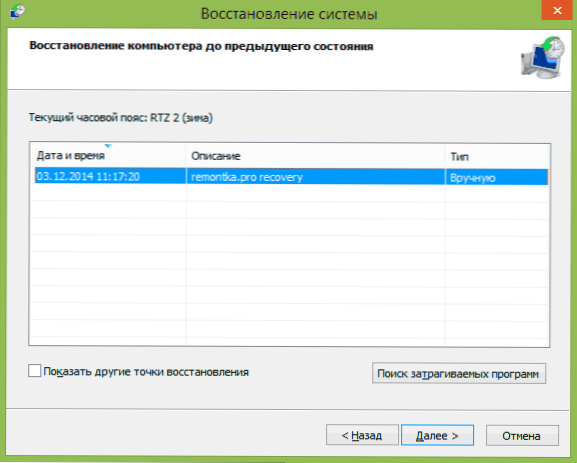Select the remontka.pro recovery restore point
The image size is (577, 463).
[x=289, y=177]
